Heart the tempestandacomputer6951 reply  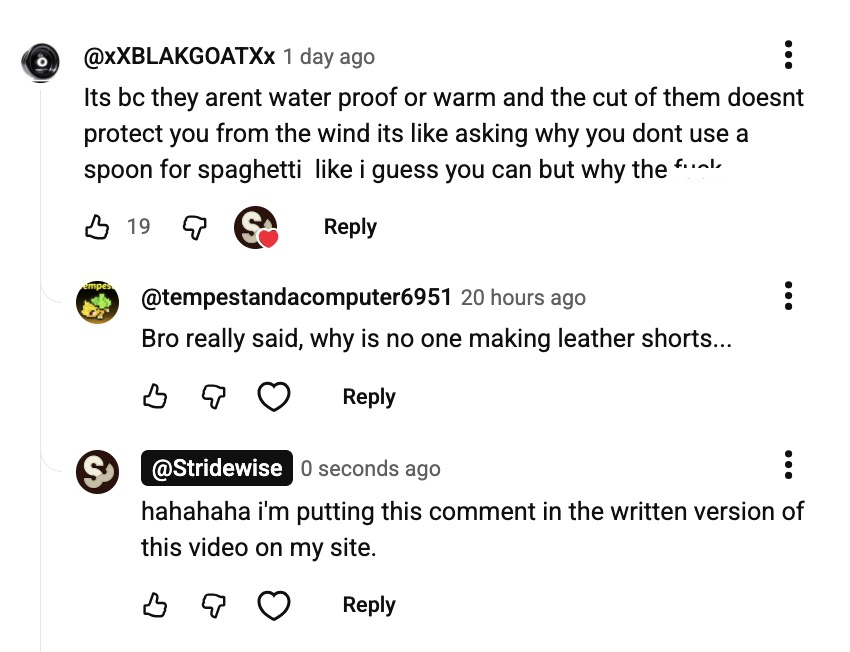point(274,397)
